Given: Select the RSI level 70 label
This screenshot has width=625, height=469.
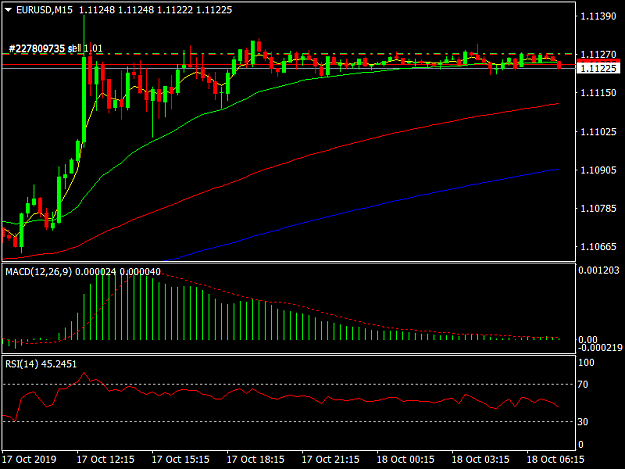Looking at the screenshot, I should (x=583, y=385).
